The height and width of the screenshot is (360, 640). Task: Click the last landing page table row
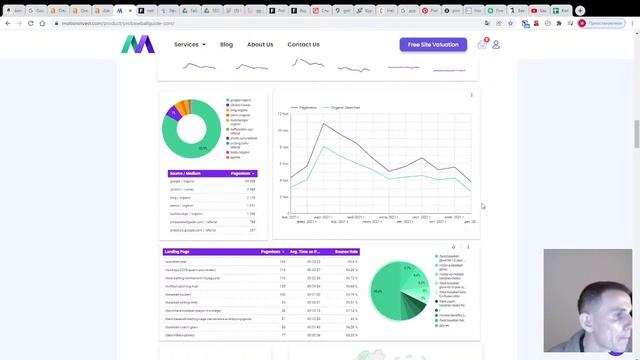tap(261, 335)
